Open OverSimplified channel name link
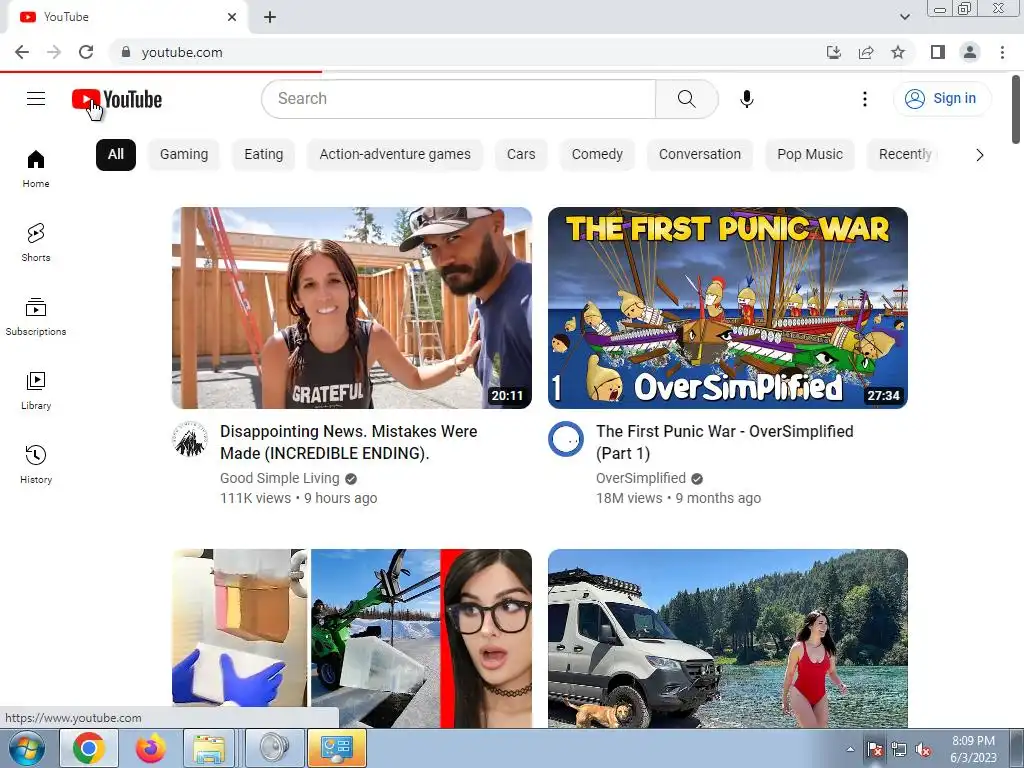This screenshot has height=768, width=1024. click(641, 478)
